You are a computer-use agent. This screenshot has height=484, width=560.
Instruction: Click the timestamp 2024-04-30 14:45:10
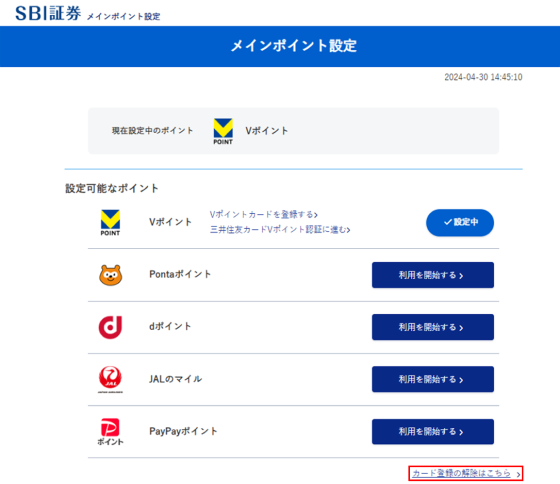click(x=483, y=77)
